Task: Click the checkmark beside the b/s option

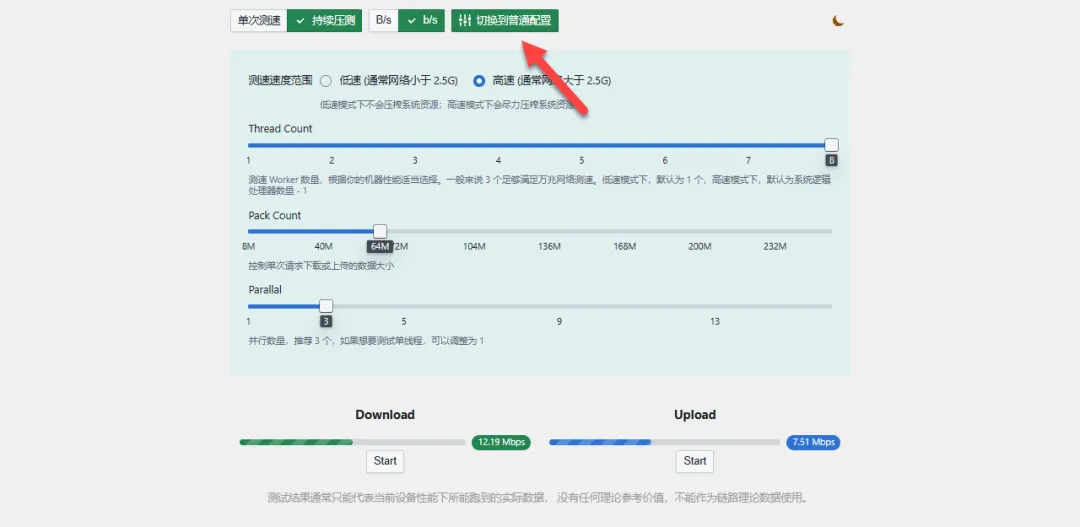Action: coord(411,21)
